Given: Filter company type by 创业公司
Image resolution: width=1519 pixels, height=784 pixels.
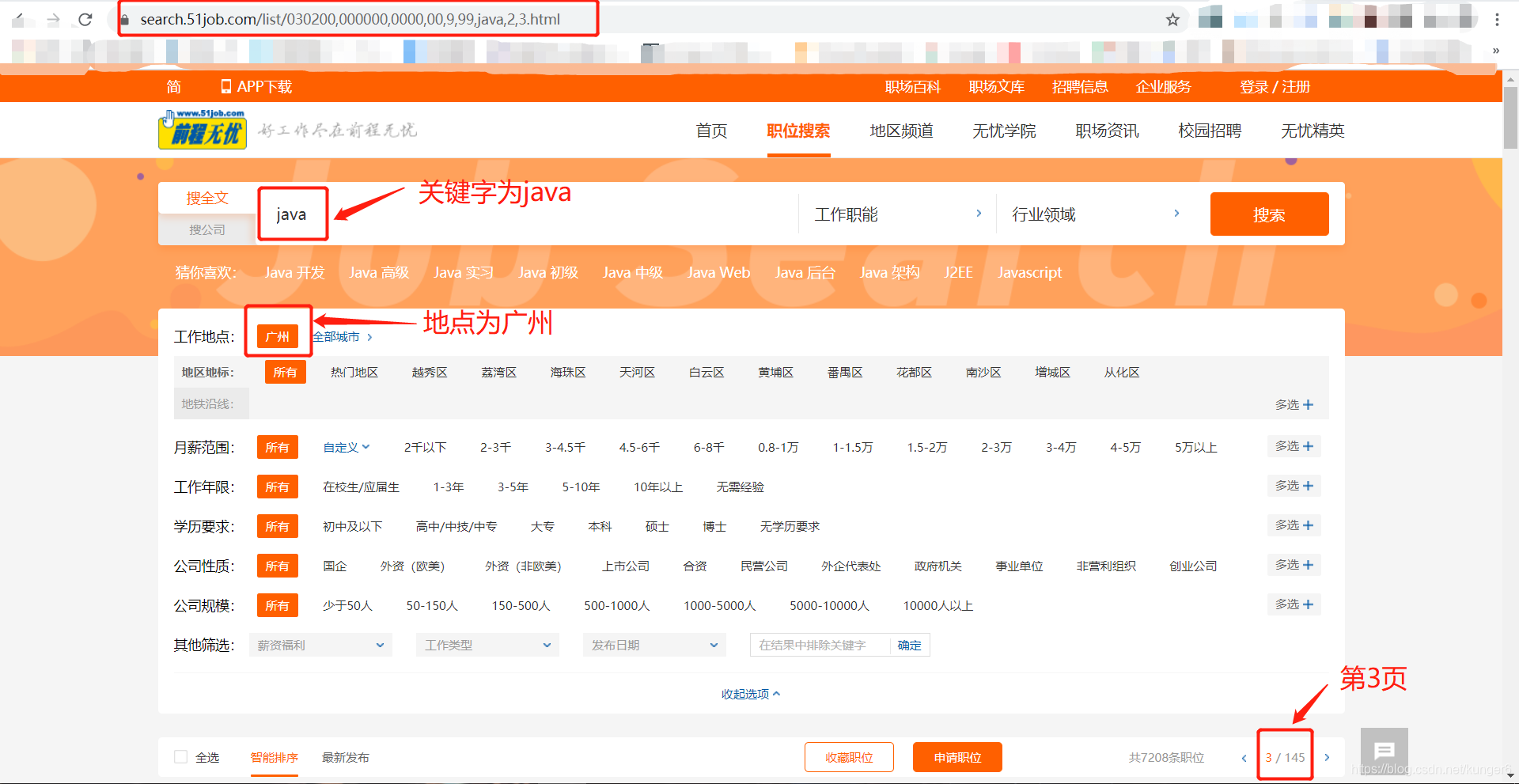Looking at the screenshot, I should point(1193,566).
